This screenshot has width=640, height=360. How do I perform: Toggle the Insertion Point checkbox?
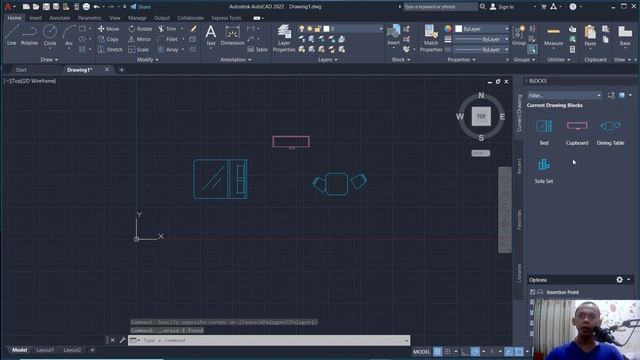tap(532, 292)
